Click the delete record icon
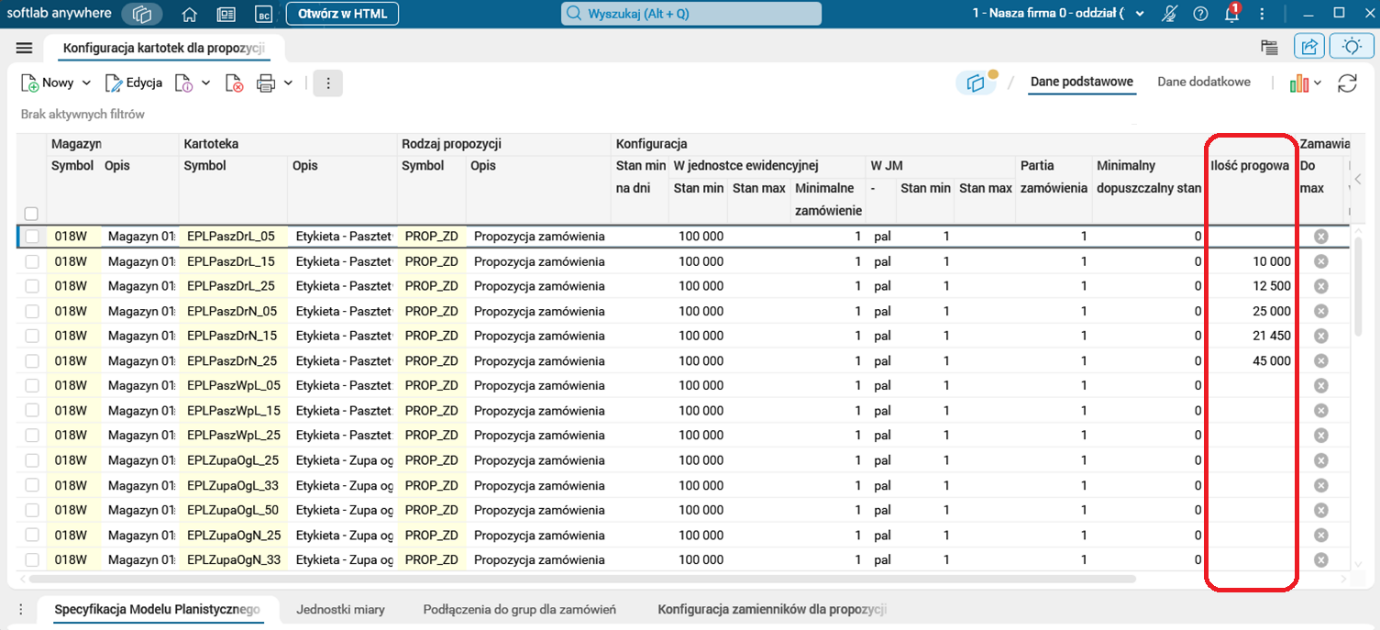Screen dimensions: 1380x630 point(234,83)
